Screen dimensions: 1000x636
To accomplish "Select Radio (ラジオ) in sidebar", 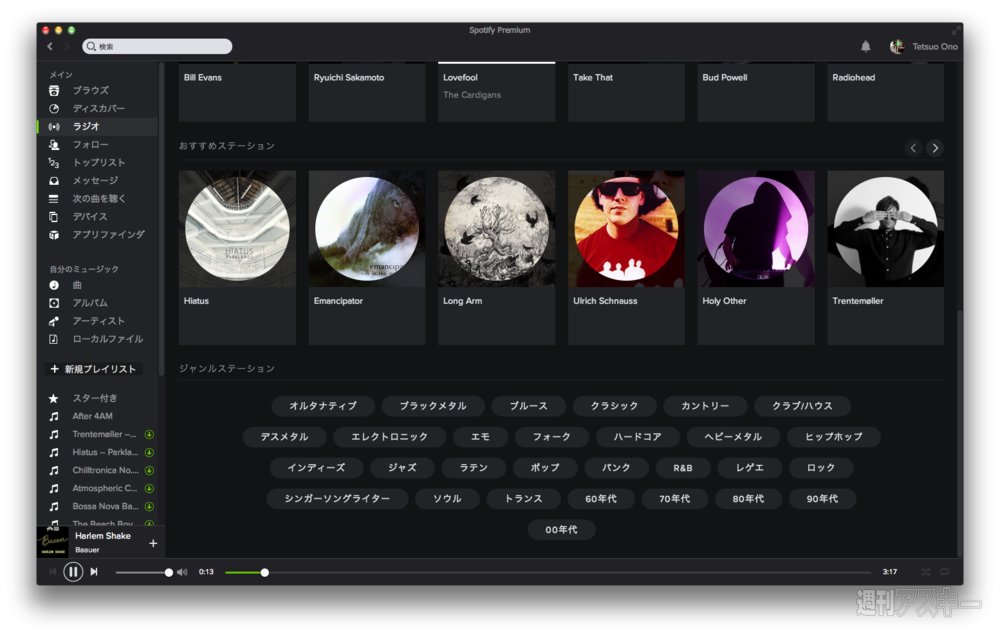I will pyautogui.click(x=85, y=126).
